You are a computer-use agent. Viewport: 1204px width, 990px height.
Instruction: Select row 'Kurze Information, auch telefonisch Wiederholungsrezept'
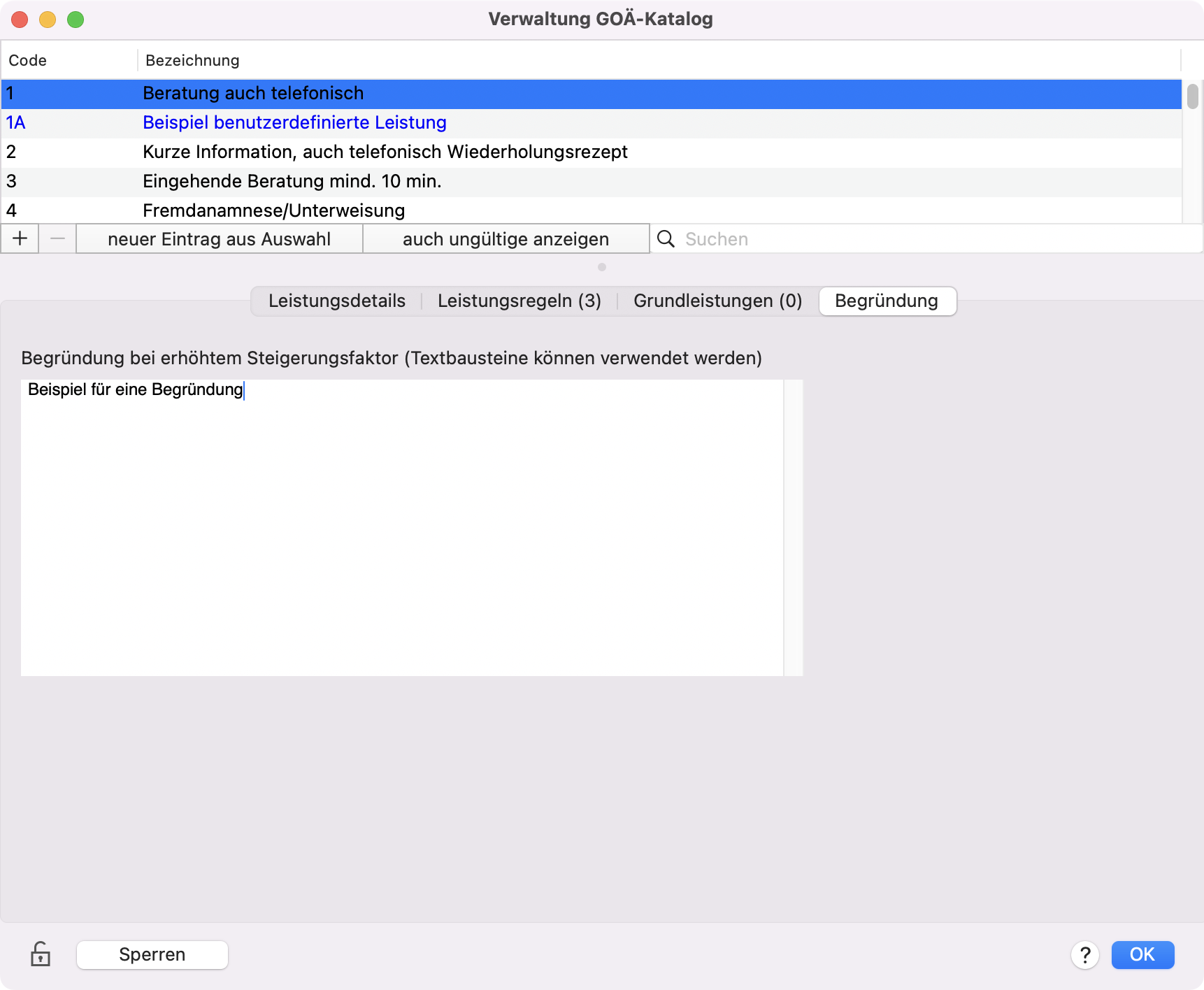(x=592, y=152)
